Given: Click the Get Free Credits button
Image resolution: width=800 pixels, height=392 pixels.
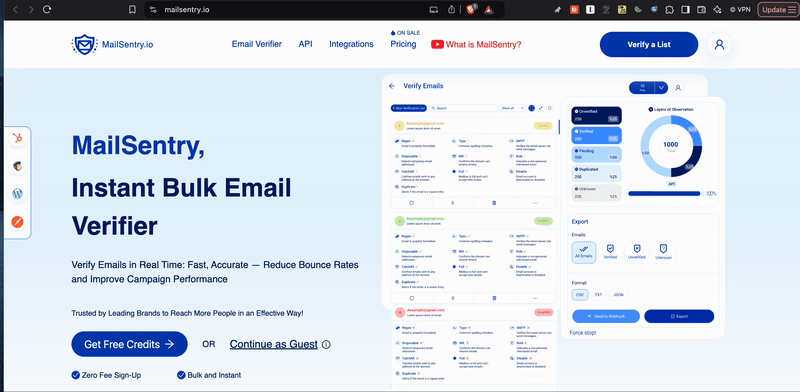Looking at the screenshot, I should coord(130,344).
